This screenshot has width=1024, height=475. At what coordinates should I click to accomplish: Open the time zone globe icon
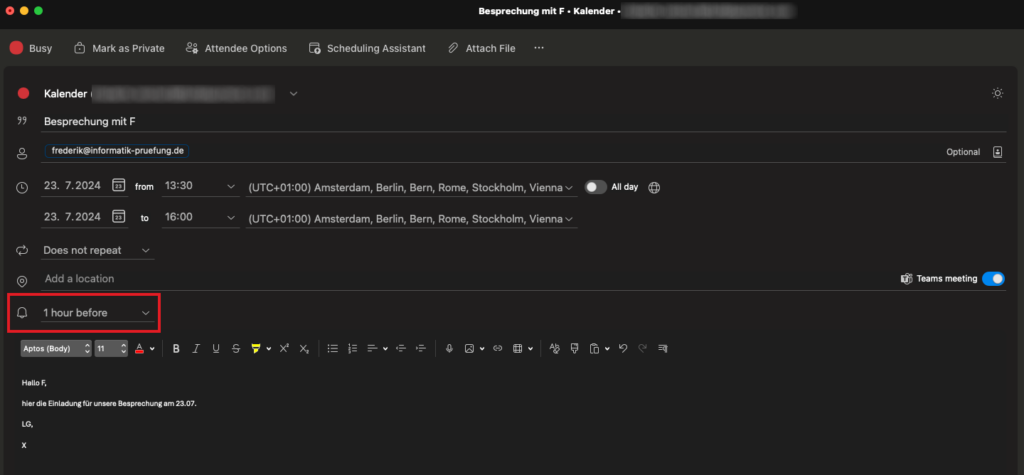click(654, 187)
